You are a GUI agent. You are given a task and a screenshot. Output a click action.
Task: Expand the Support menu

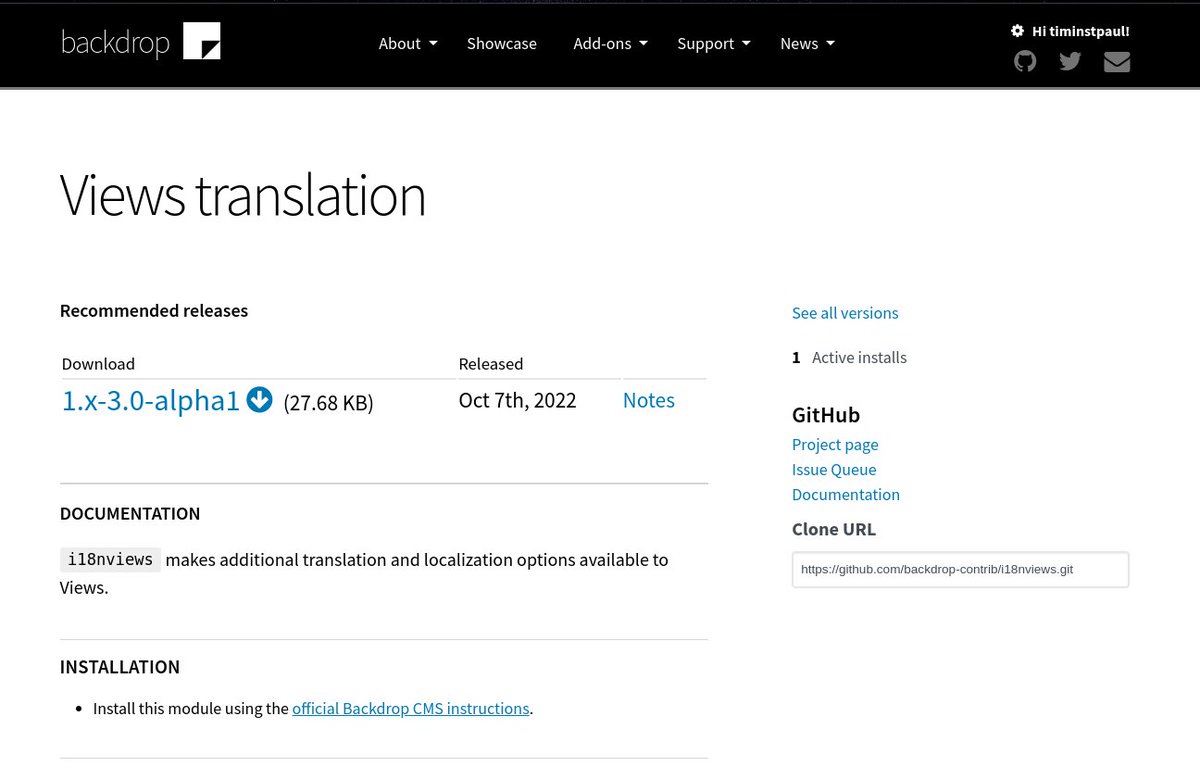click(x=714, y=43)
